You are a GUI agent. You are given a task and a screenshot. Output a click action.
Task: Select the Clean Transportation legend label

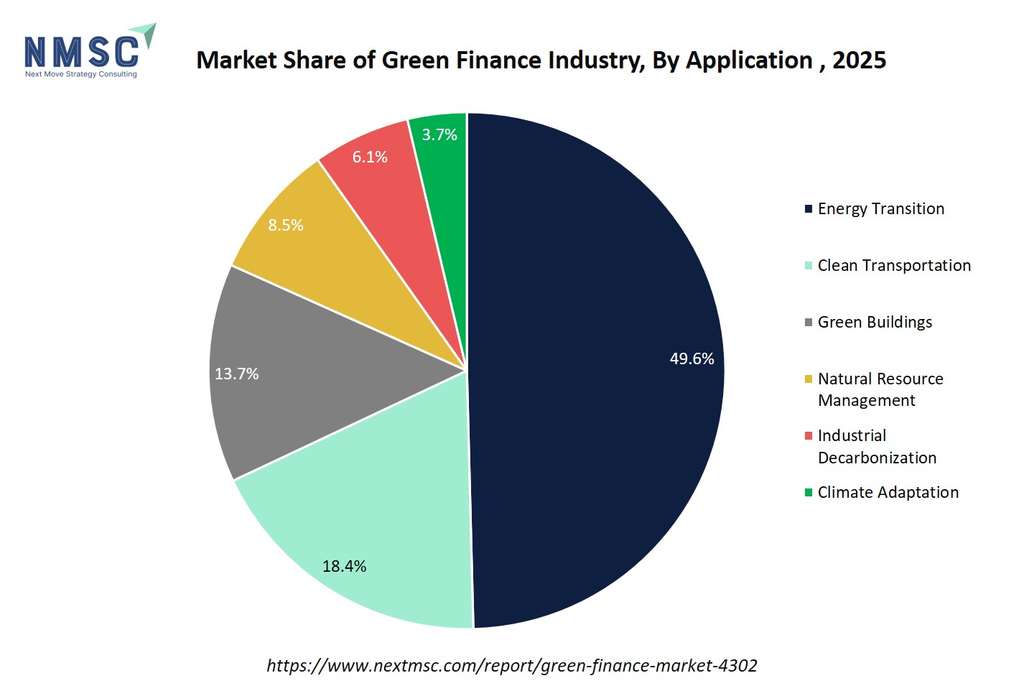click(894, 266)
